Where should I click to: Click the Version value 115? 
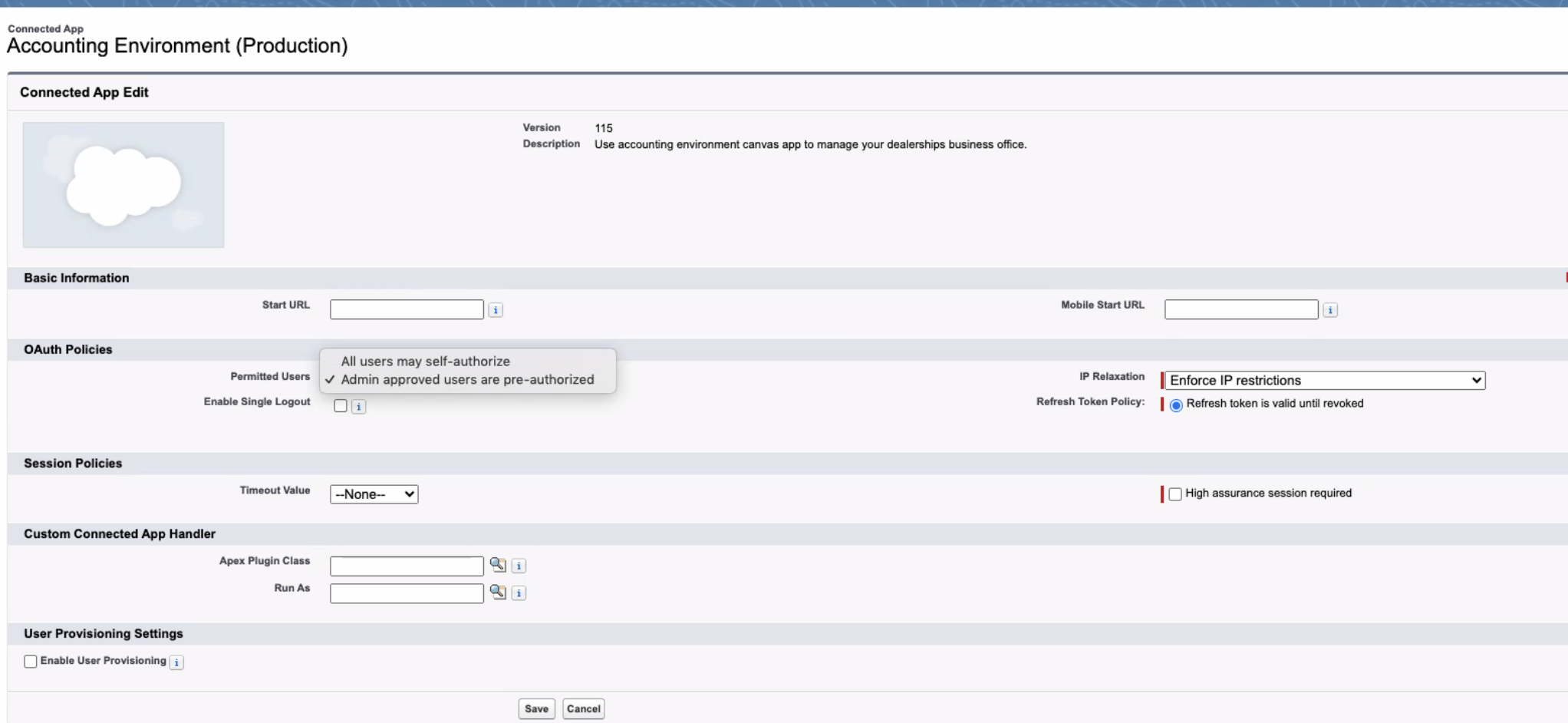(x=604, y=128)
